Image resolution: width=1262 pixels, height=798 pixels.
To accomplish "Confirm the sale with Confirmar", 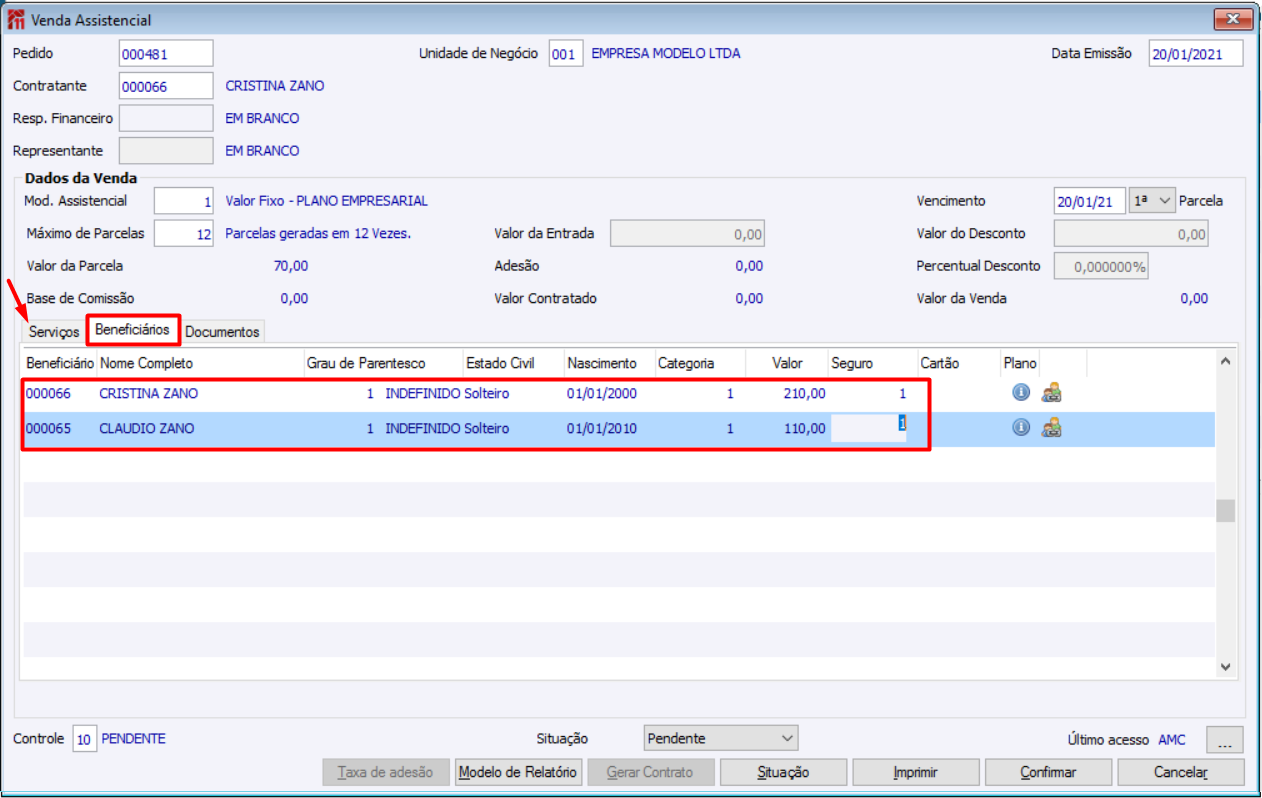I will (1048, 772).
